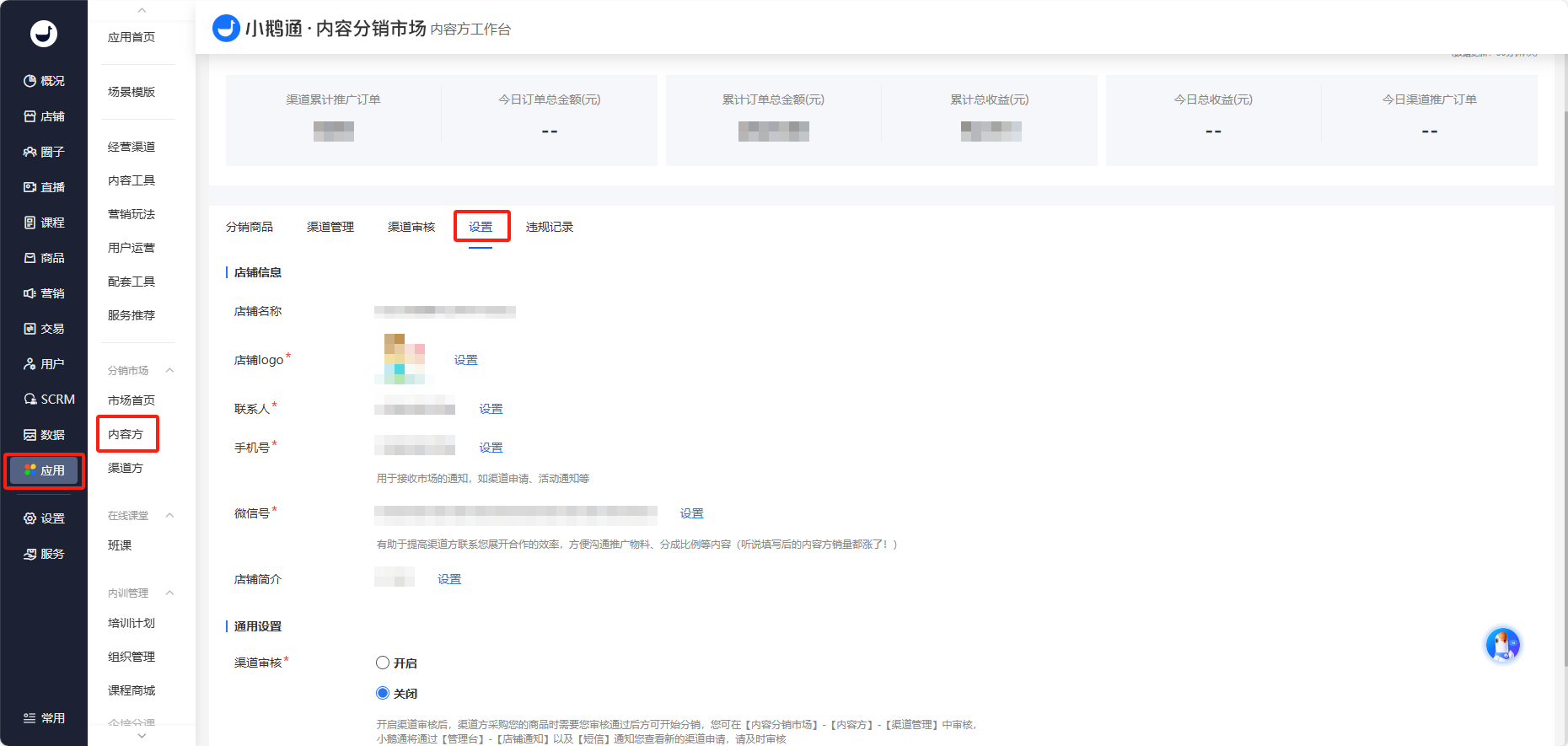Open 应用首页 in secondary menu

click(x=132, y=37)
